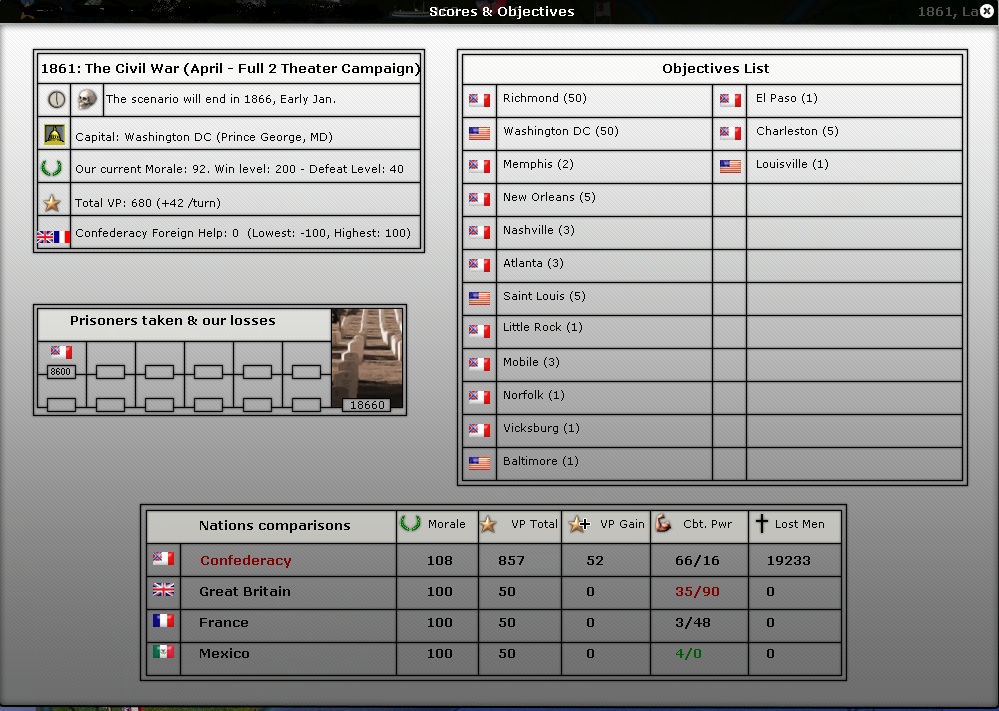
Task: Click the Lost Men cross icon
Action: [761, 524]
